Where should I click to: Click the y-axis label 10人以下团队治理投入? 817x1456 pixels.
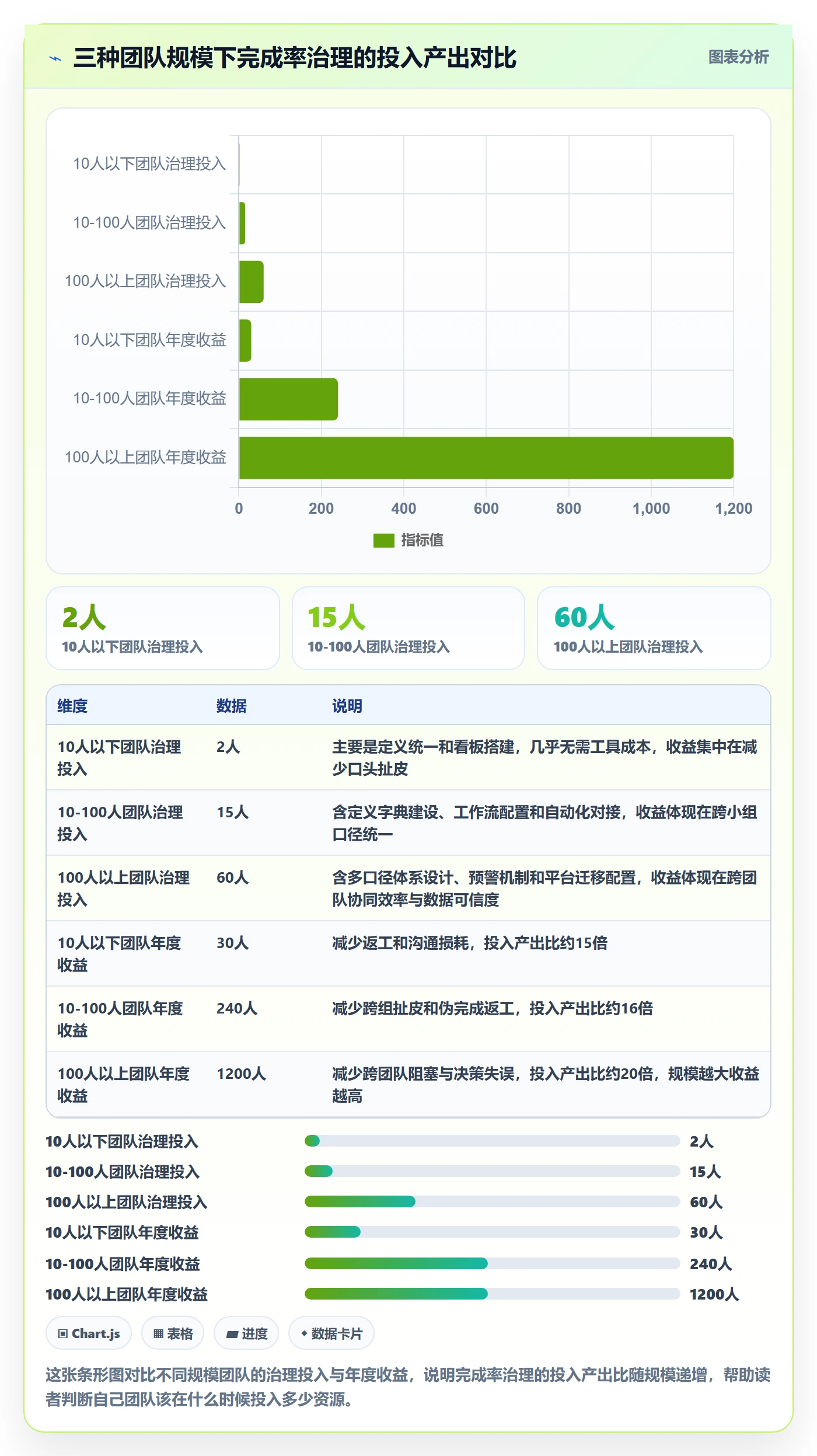point(149,164)
